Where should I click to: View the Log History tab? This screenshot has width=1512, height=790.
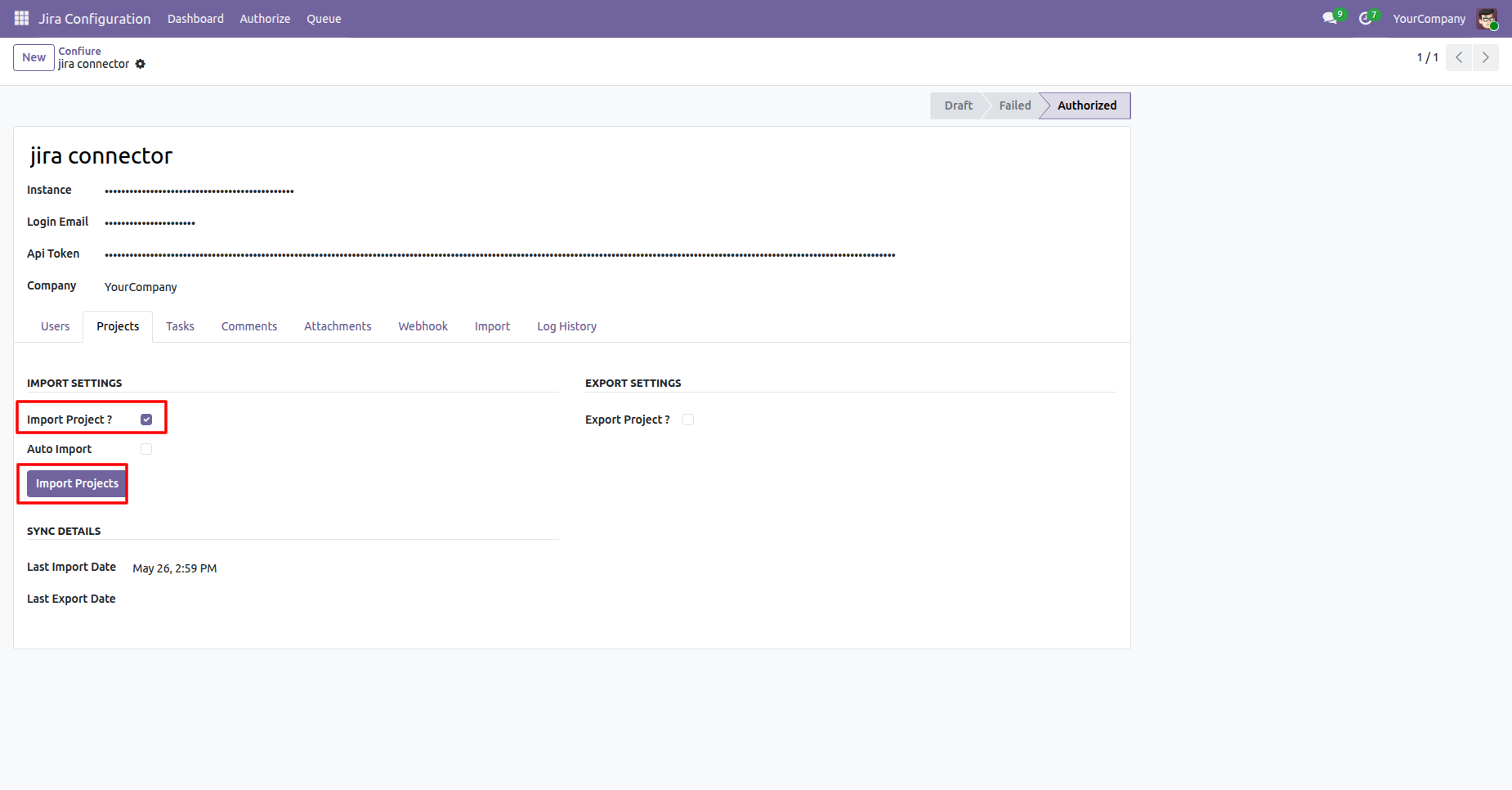click(x=566, y=326)
